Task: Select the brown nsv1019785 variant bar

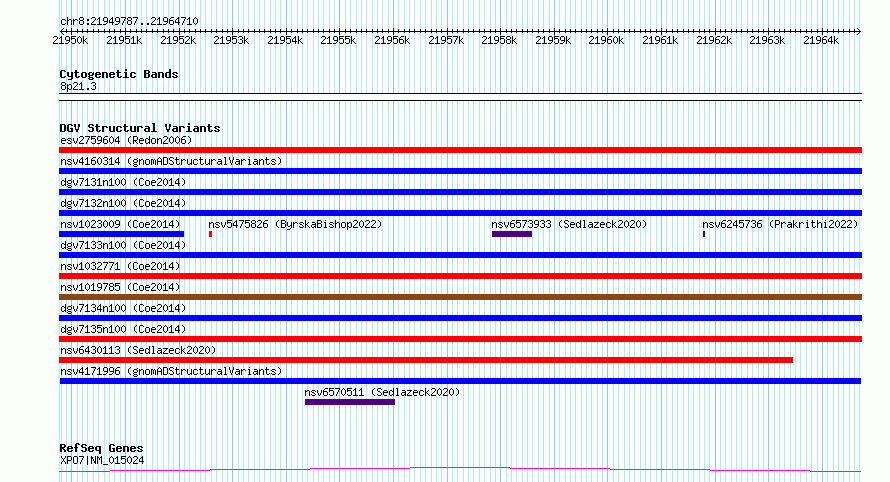Action: click(460, 297)
